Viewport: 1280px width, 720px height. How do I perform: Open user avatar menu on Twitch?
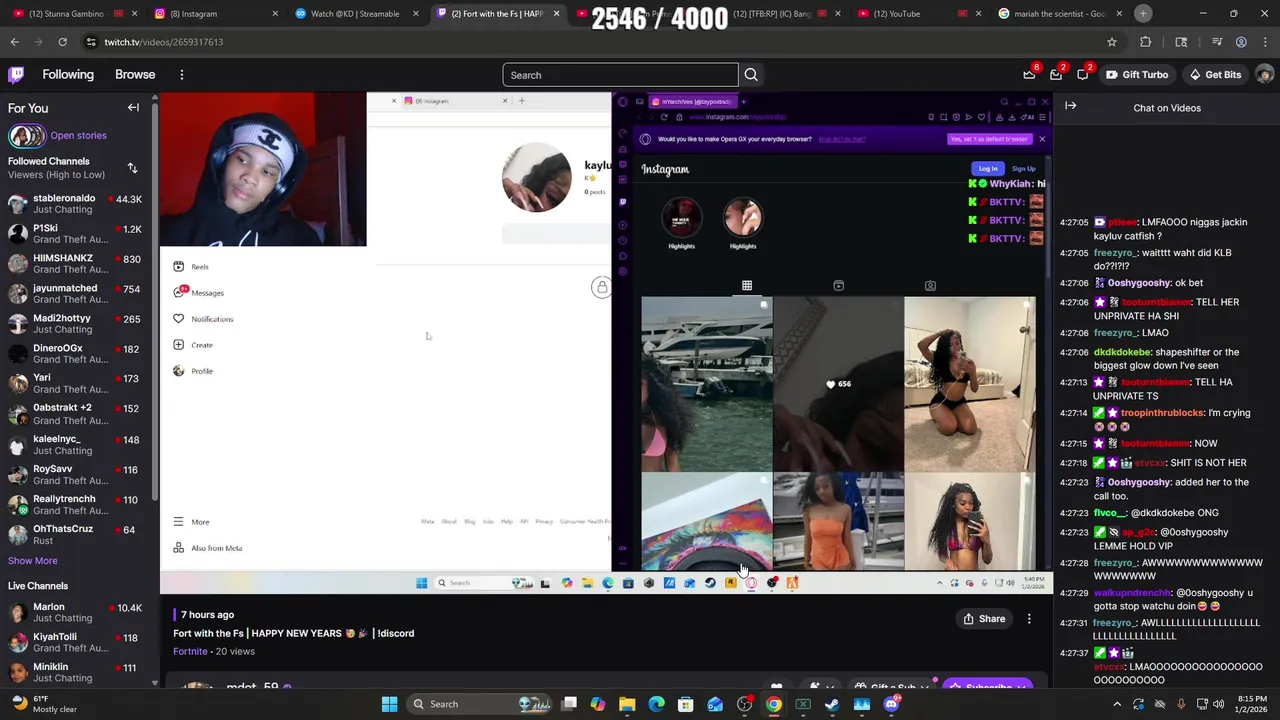(x=1264, y=75)
